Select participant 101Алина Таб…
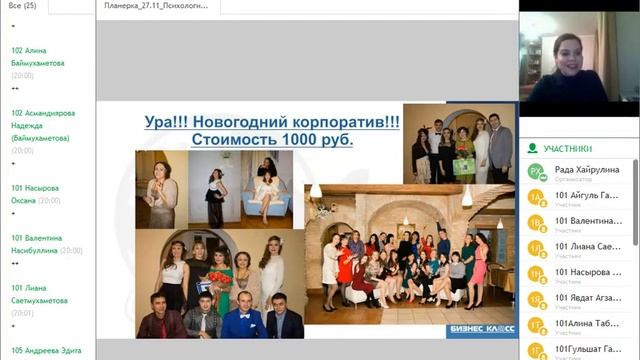 click(587, 324)
